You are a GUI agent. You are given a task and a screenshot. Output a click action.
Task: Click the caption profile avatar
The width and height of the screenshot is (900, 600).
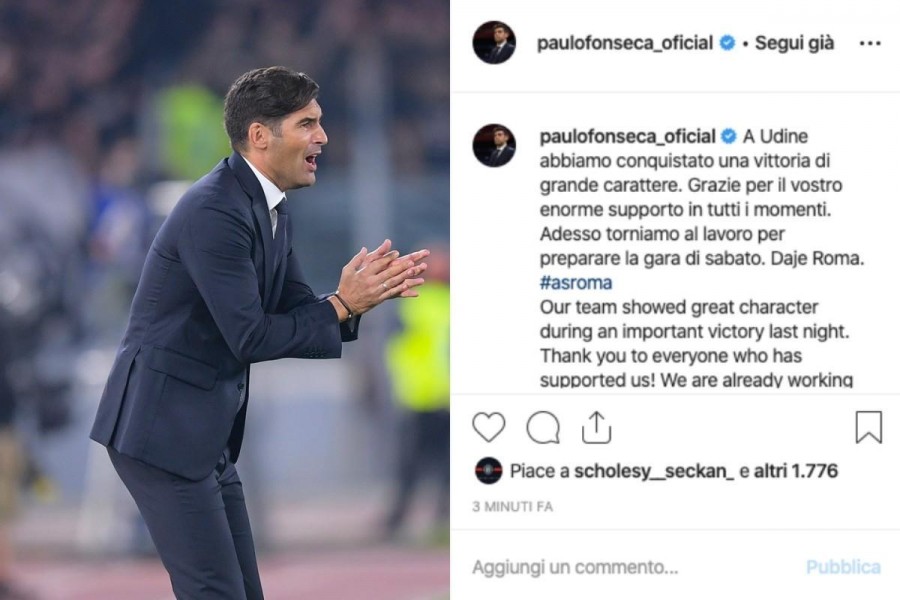[494, 145]
